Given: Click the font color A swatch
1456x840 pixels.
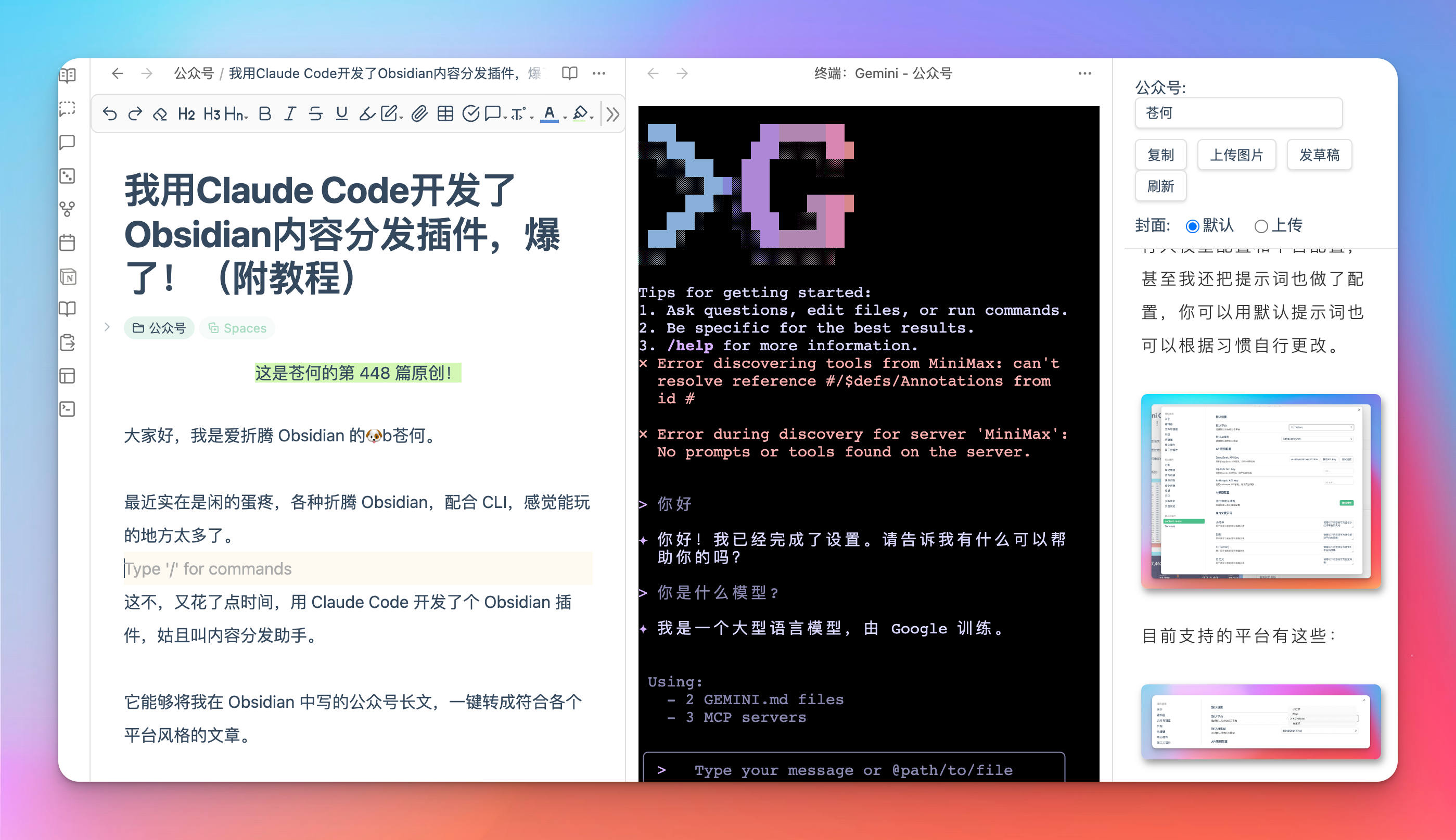Looking at the screenshot, I should (x=549, y=113).
